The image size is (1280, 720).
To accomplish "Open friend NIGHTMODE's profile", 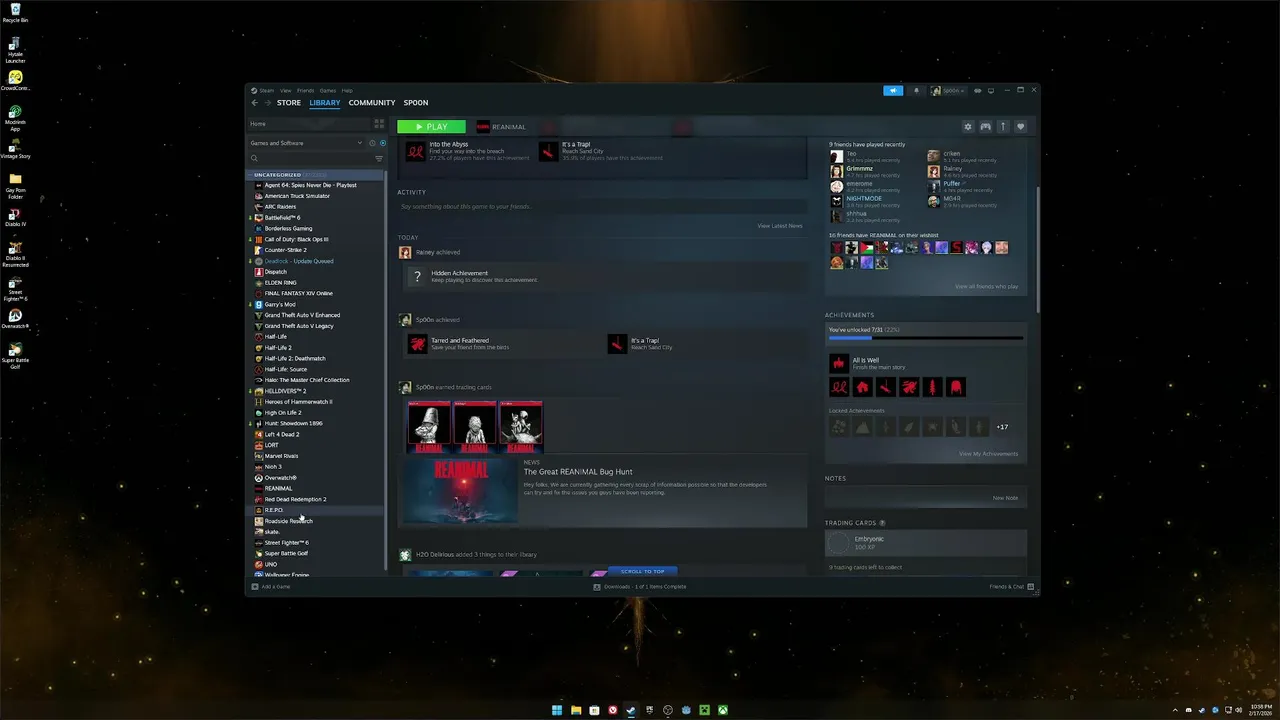I will click(865, 198).
